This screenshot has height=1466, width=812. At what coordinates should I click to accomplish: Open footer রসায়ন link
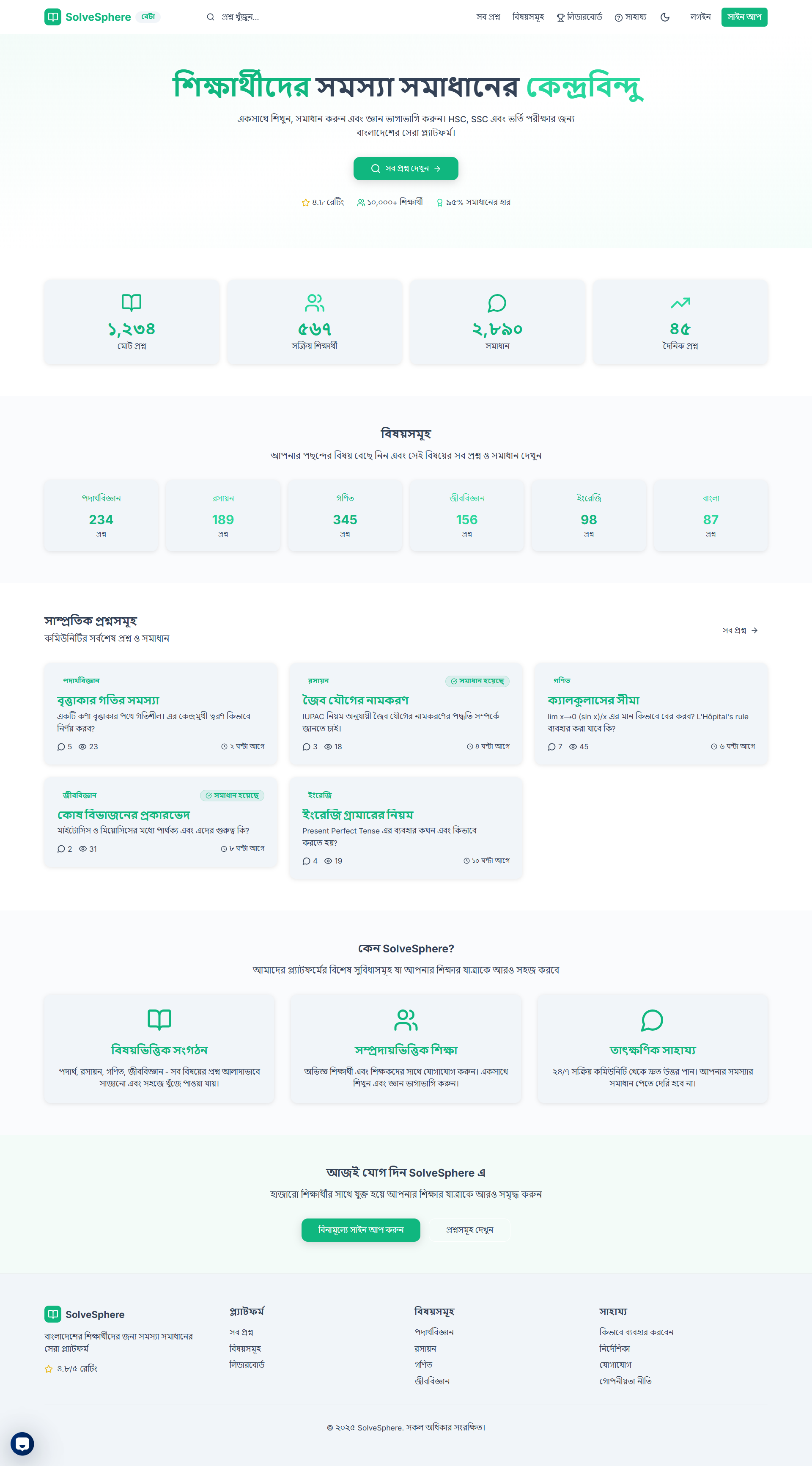tap(425, 1349)
